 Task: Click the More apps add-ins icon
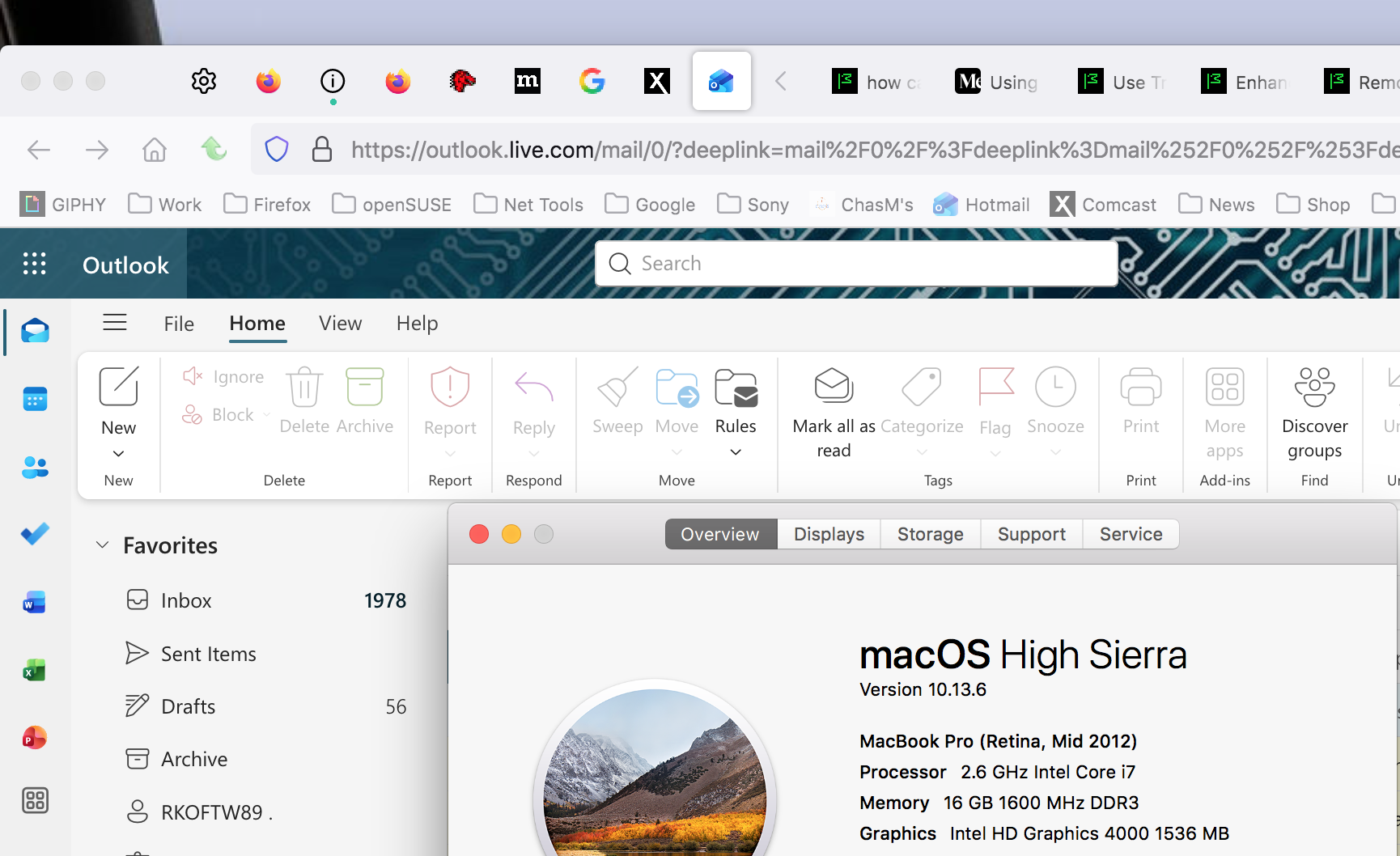tap(1225, 386)
